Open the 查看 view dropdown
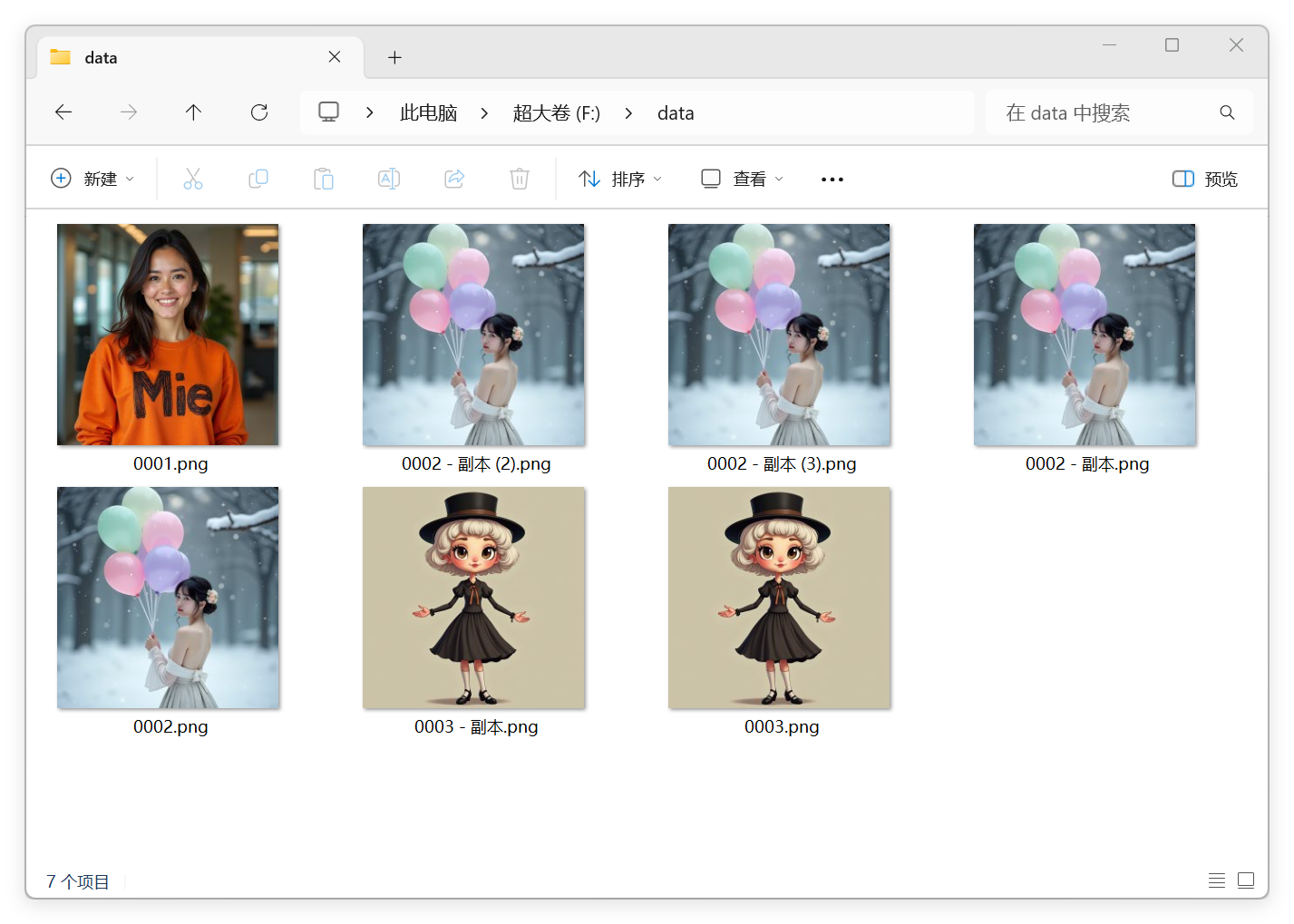Image resolution: width=1294 pixels, height=924 pixels. (742, 179)
